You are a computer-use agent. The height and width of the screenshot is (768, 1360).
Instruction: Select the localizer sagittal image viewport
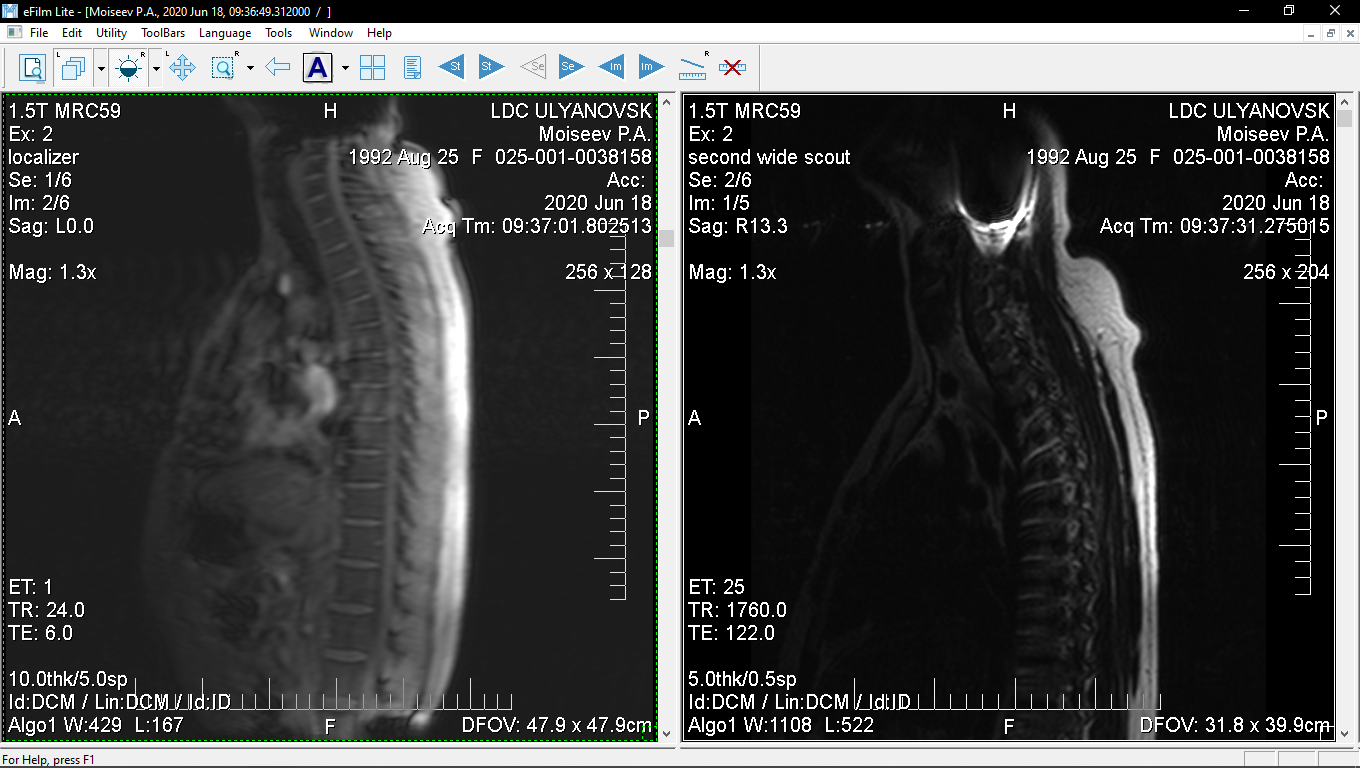coord(329,418)
